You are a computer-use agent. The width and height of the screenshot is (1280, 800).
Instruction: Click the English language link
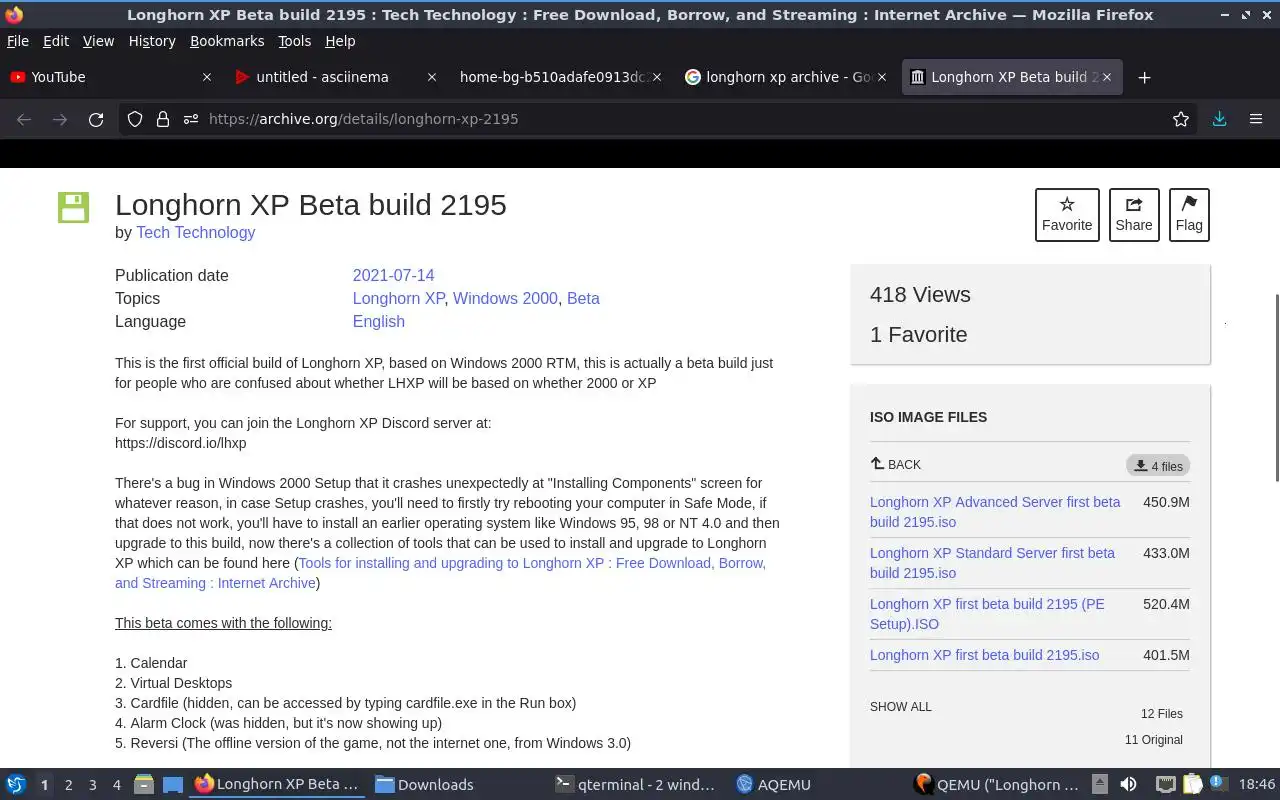tap(378, 321)
